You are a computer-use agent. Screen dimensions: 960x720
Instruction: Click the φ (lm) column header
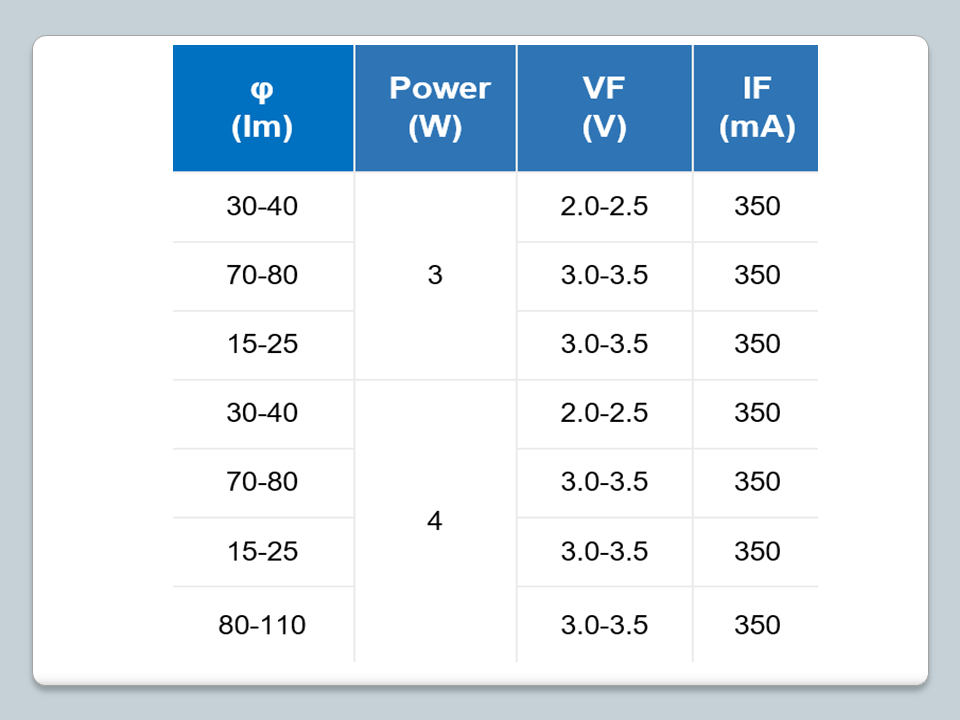click(262, 108)
